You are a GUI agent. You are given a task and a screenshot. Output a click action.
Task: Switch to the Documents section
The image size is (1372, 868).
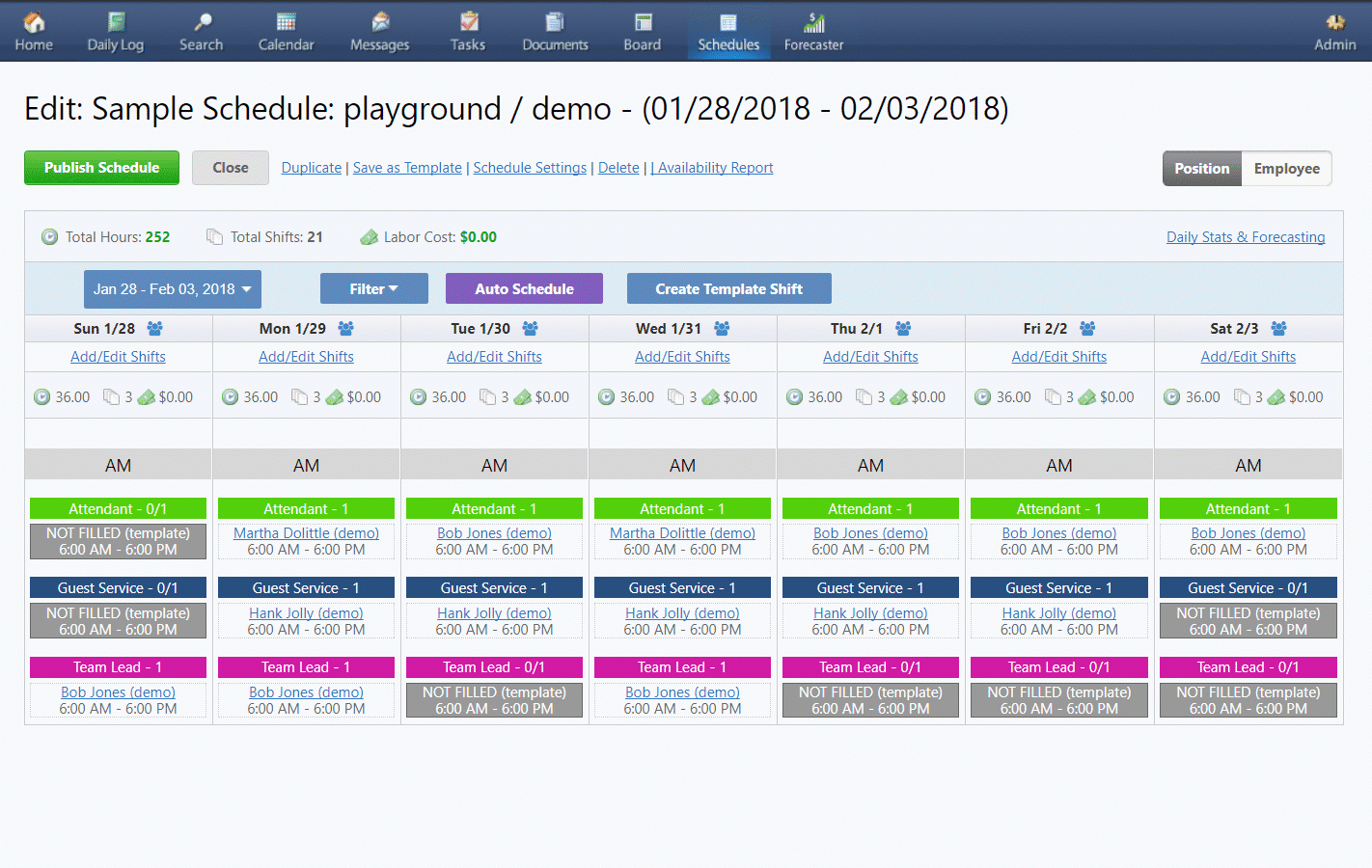555,31
